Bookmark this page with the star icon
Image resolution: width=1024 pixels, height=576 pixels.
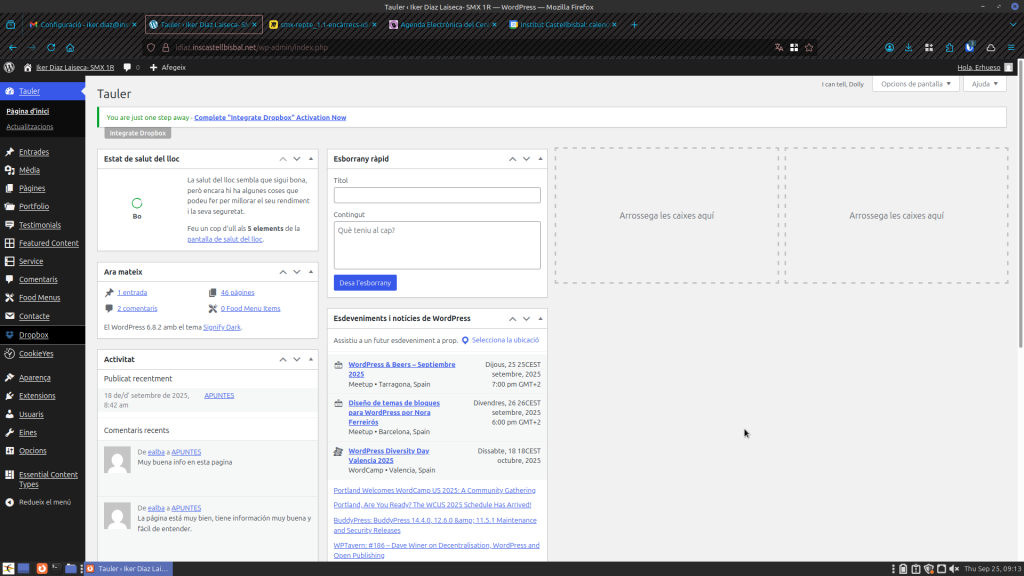point(808,47)
